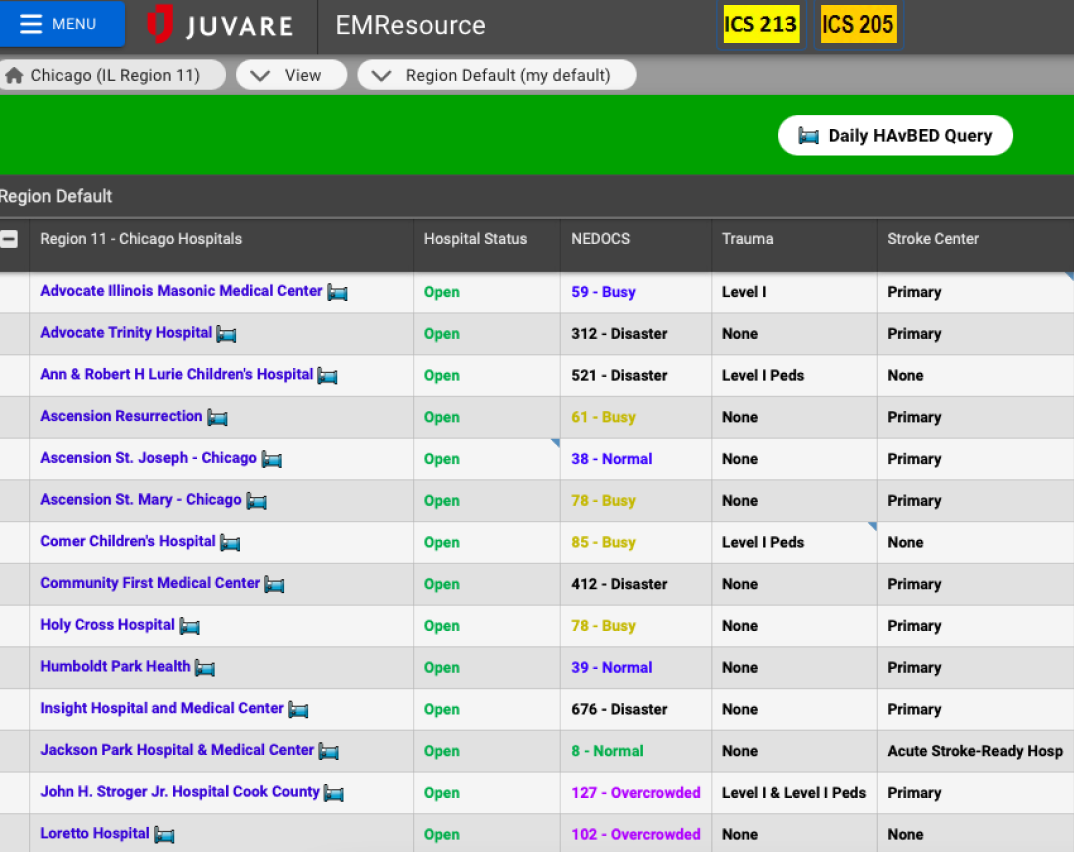Open the ICS 205 form
Image resolution: width=1074 pixels, height=852 pixels.
click(858, 25)
